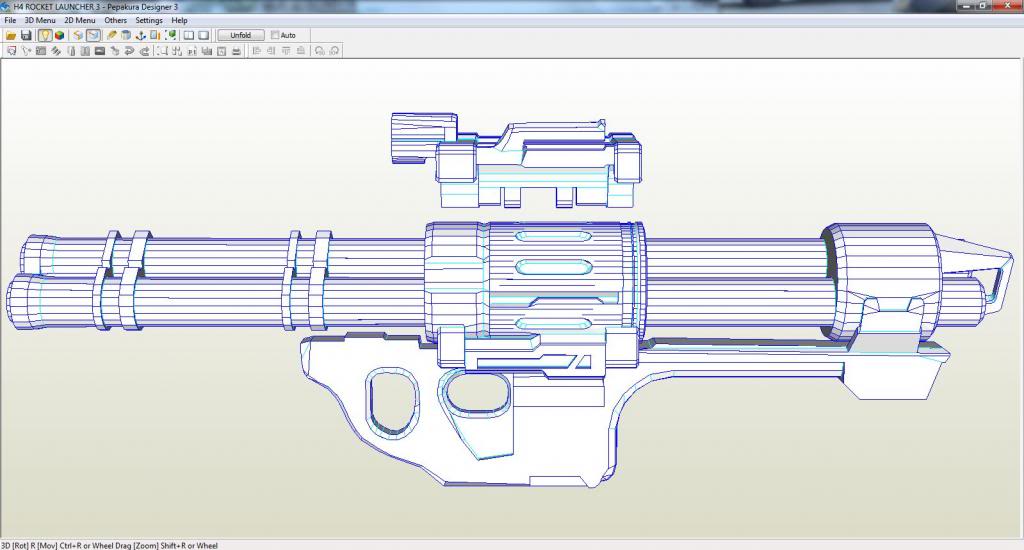Screen dimensions: 1024x550
Task: Select the first icon in second toolbar row
Action: click(x=11, y=51)
